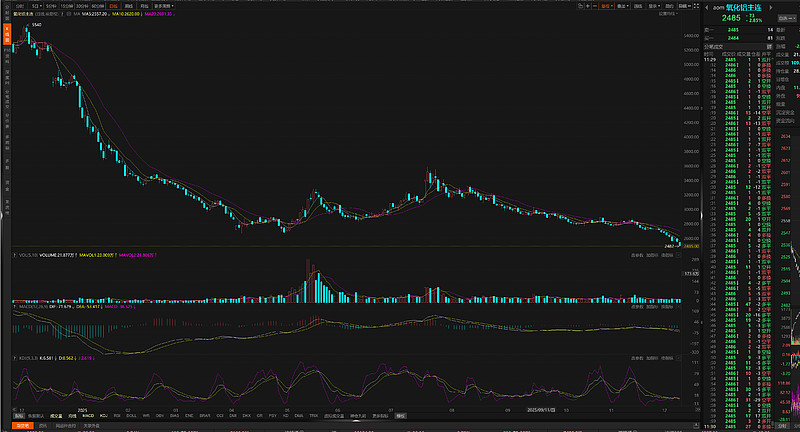Click the 改参数 link in KDJ panel
The image size is (800, 432).
637,358
